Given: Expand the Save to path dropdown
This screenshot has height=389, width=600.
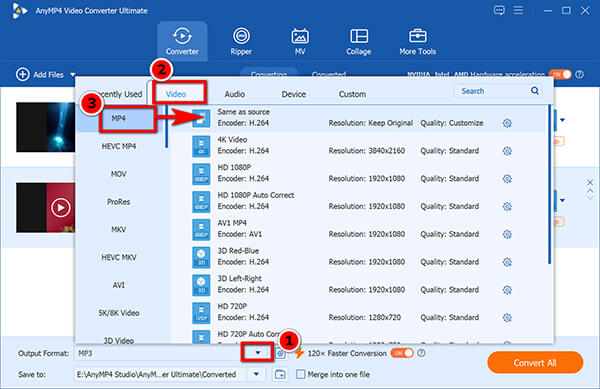Looking at the screenshot, I should (x=256, y=374).
